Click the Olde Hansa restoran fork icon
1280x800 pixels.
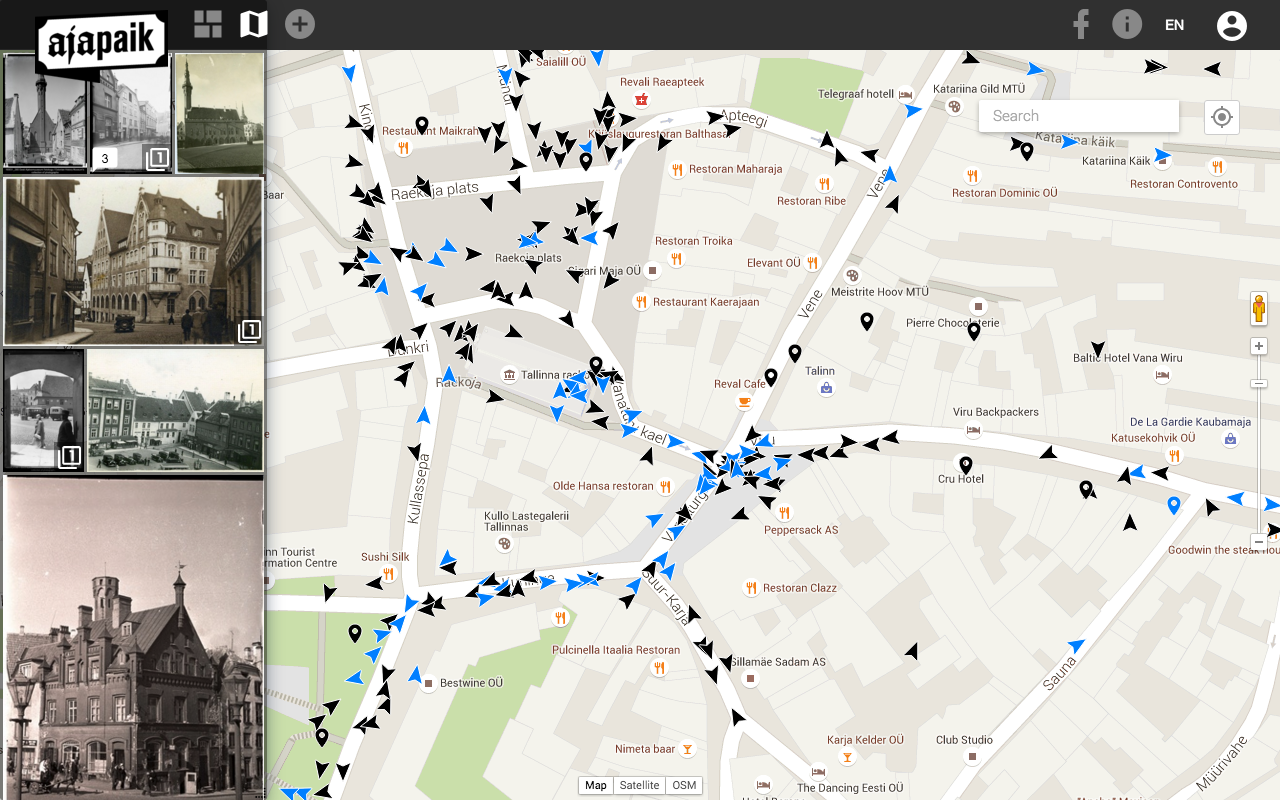tap(665, 486)
